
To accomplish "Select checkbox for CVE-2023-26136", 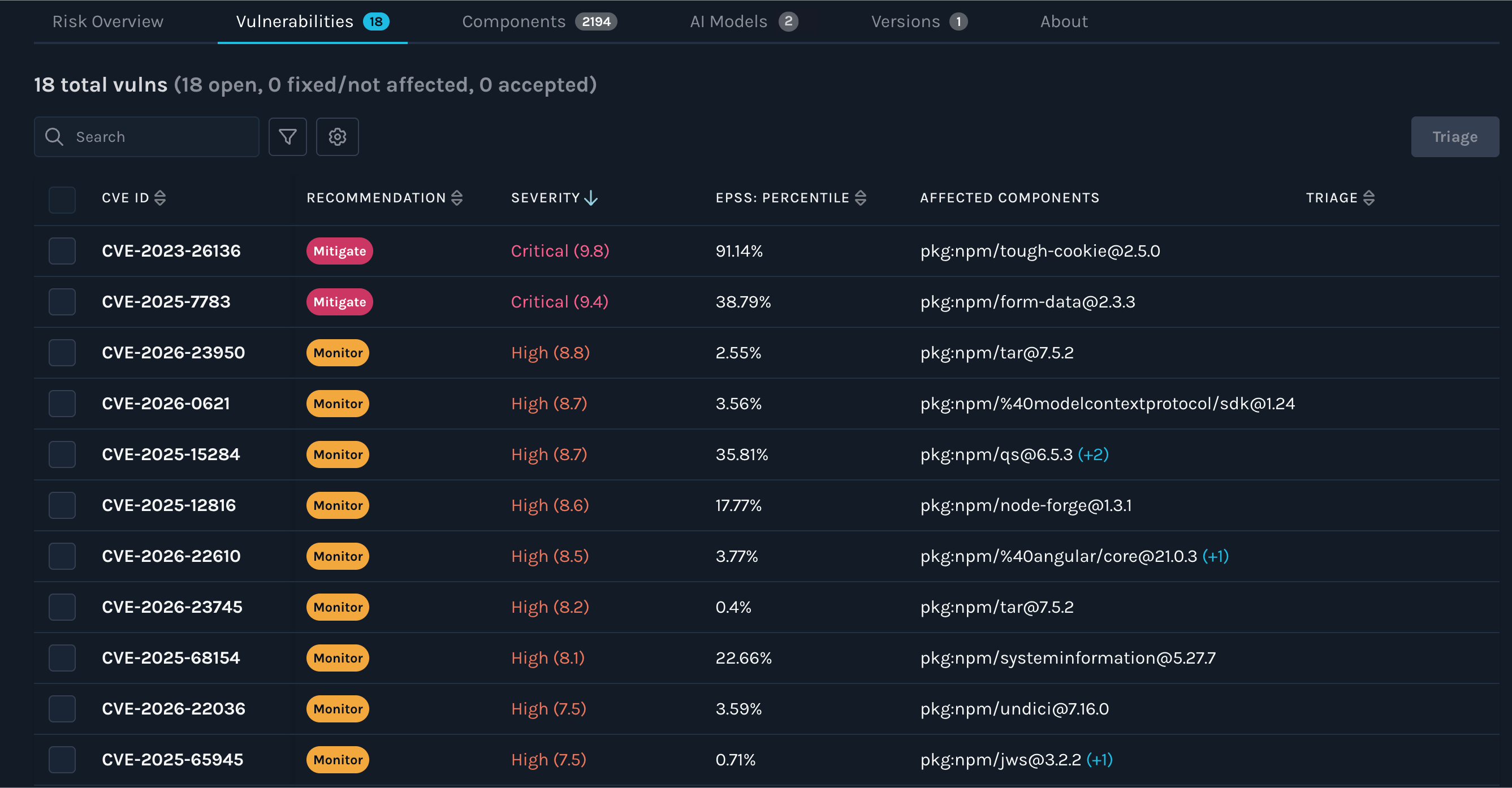I will [62, 251].
